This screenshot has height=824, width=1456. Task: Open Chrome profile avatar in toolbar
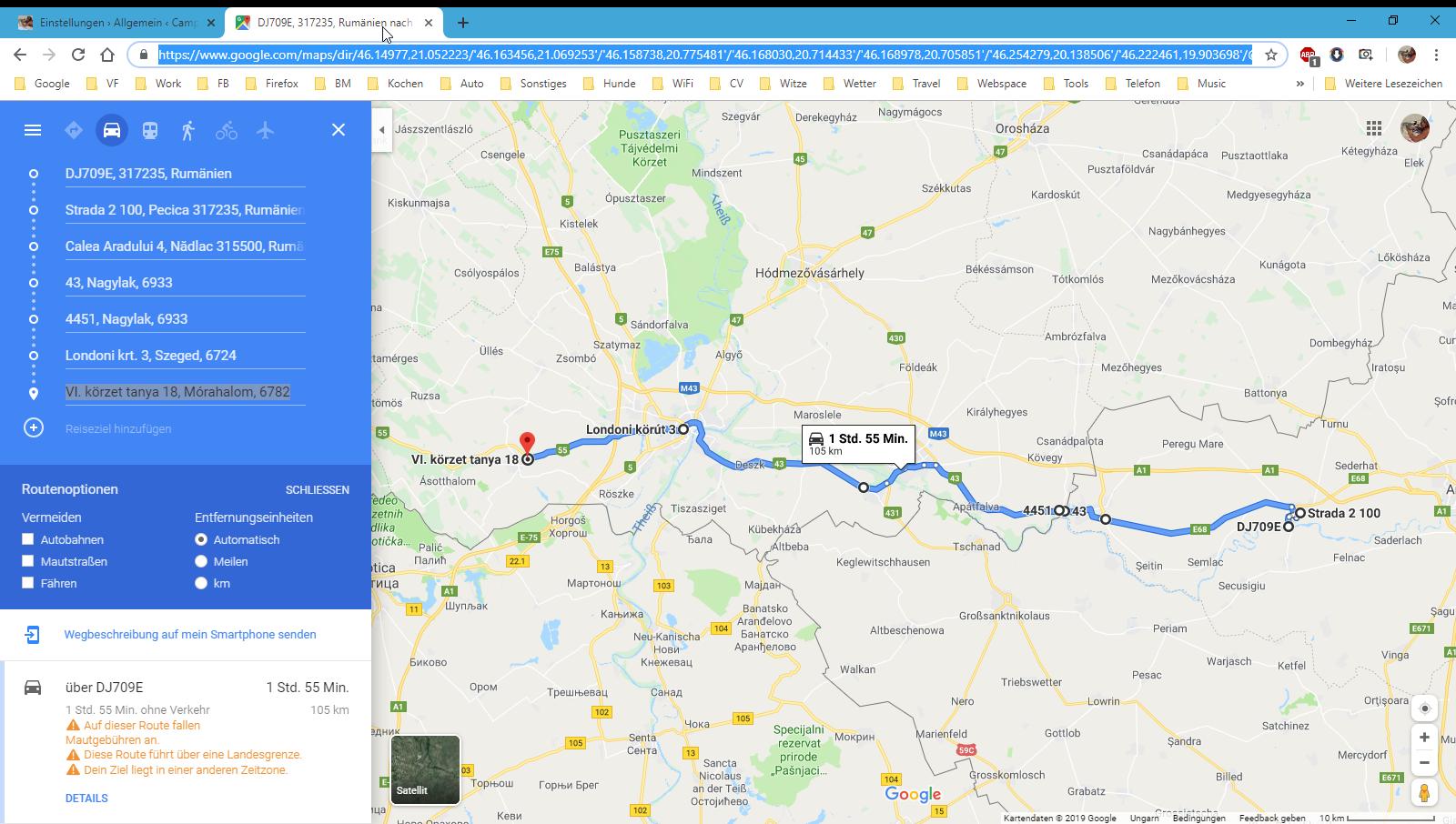pos(1407,55)
